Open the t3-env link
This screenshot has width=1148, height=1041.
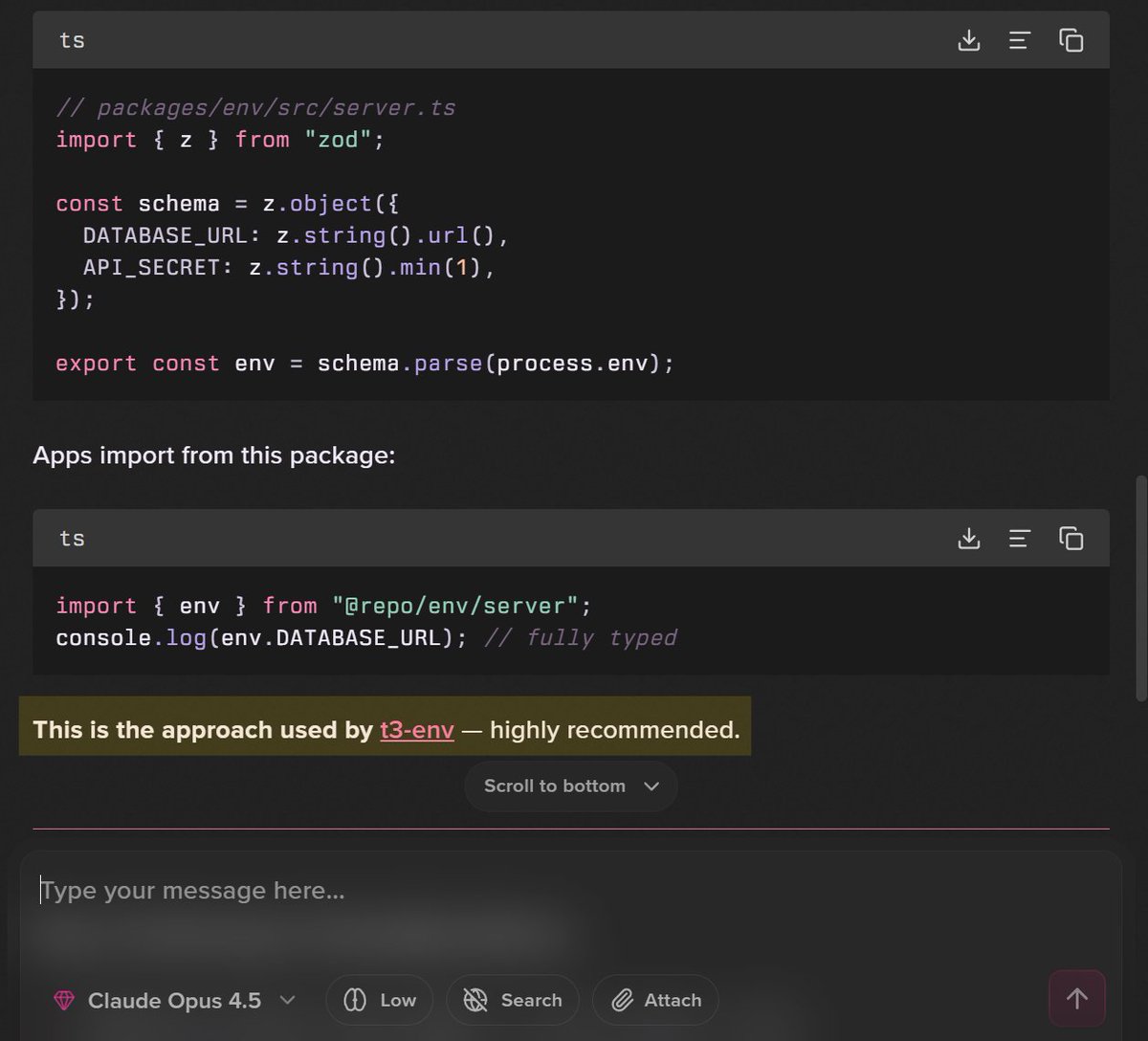417,730
